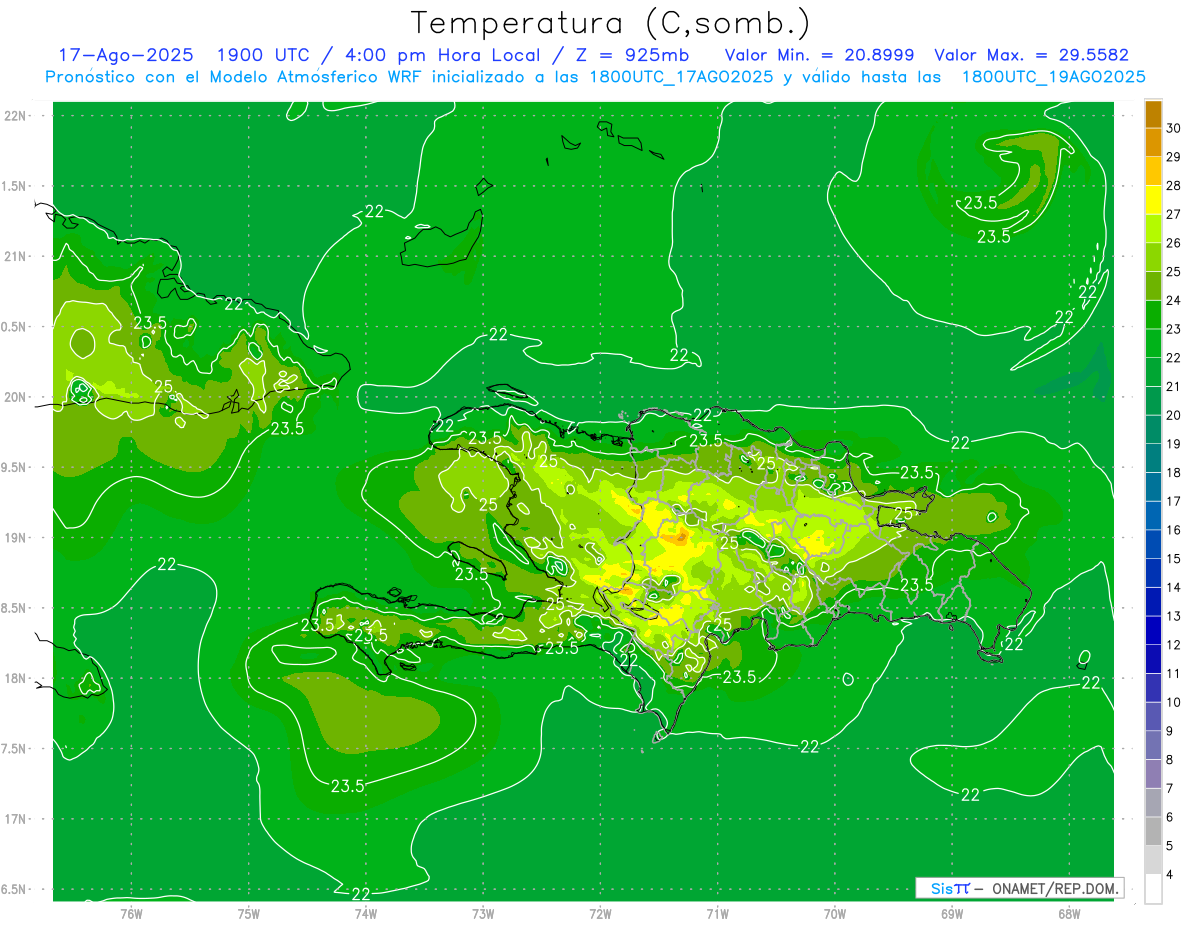Click the legend scale value 10
The height and width of the screenshot is (927, 1200).
pyautogui.click(x=1174, y=703)
